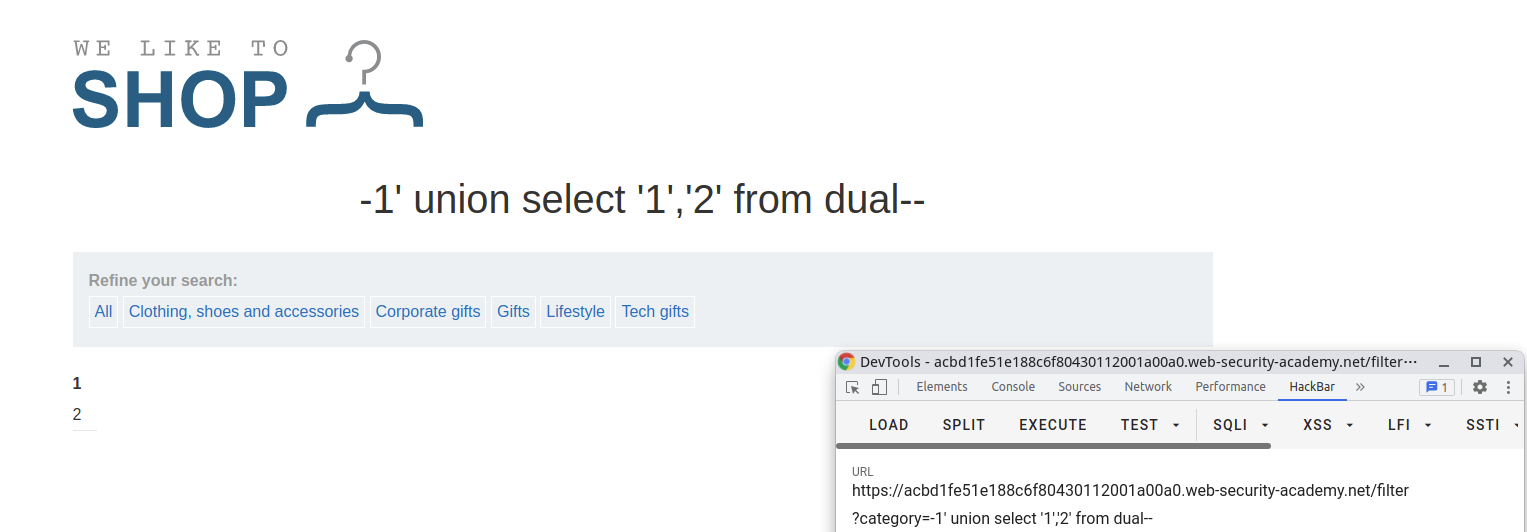This screenshot has height=532, width=1527.
Task: Open DevTools three-dot options menu
Action: [x=1508, y=387]
